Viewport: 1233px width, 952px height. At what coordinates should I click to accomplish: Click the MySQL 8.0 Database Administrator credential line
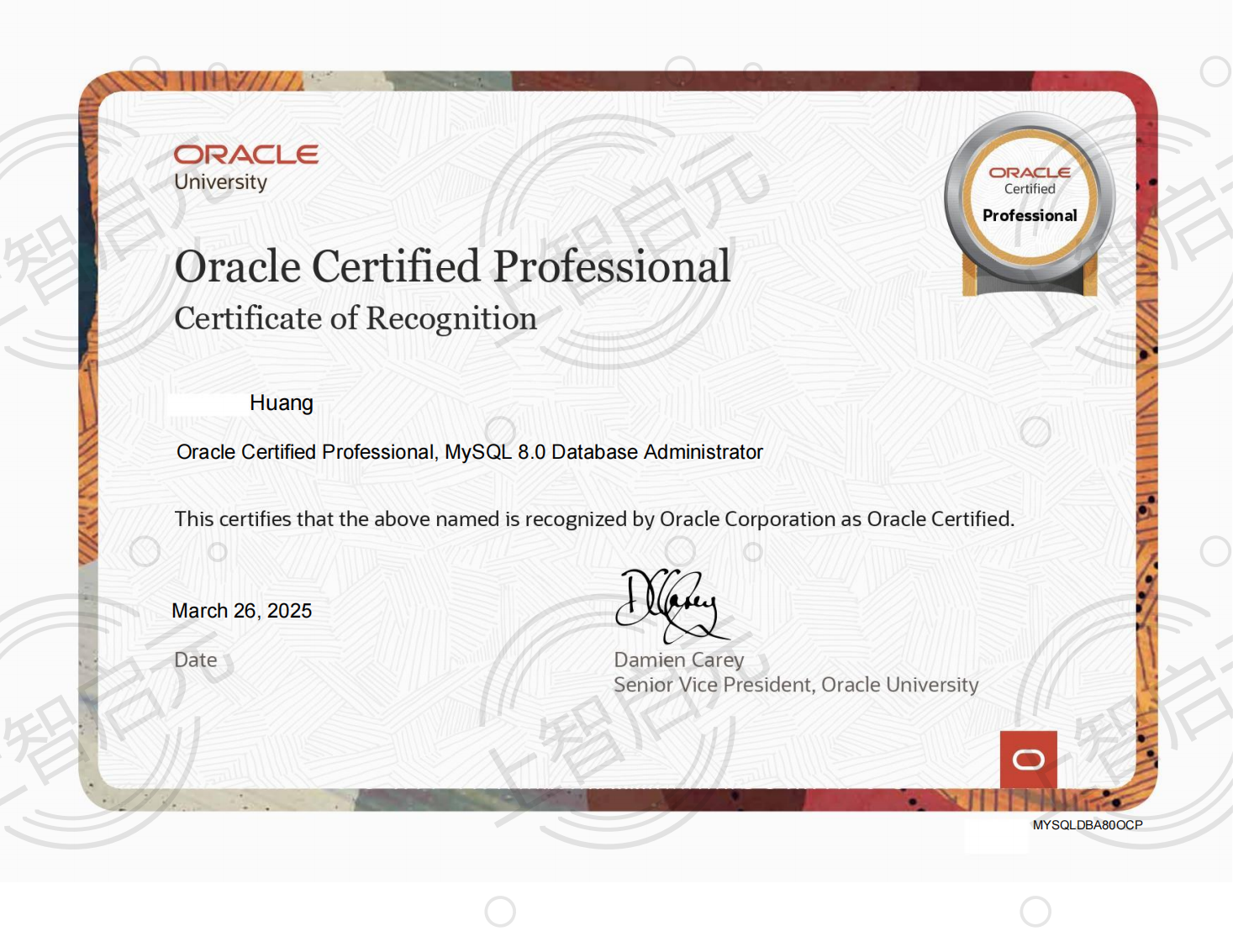pos(469,452)
